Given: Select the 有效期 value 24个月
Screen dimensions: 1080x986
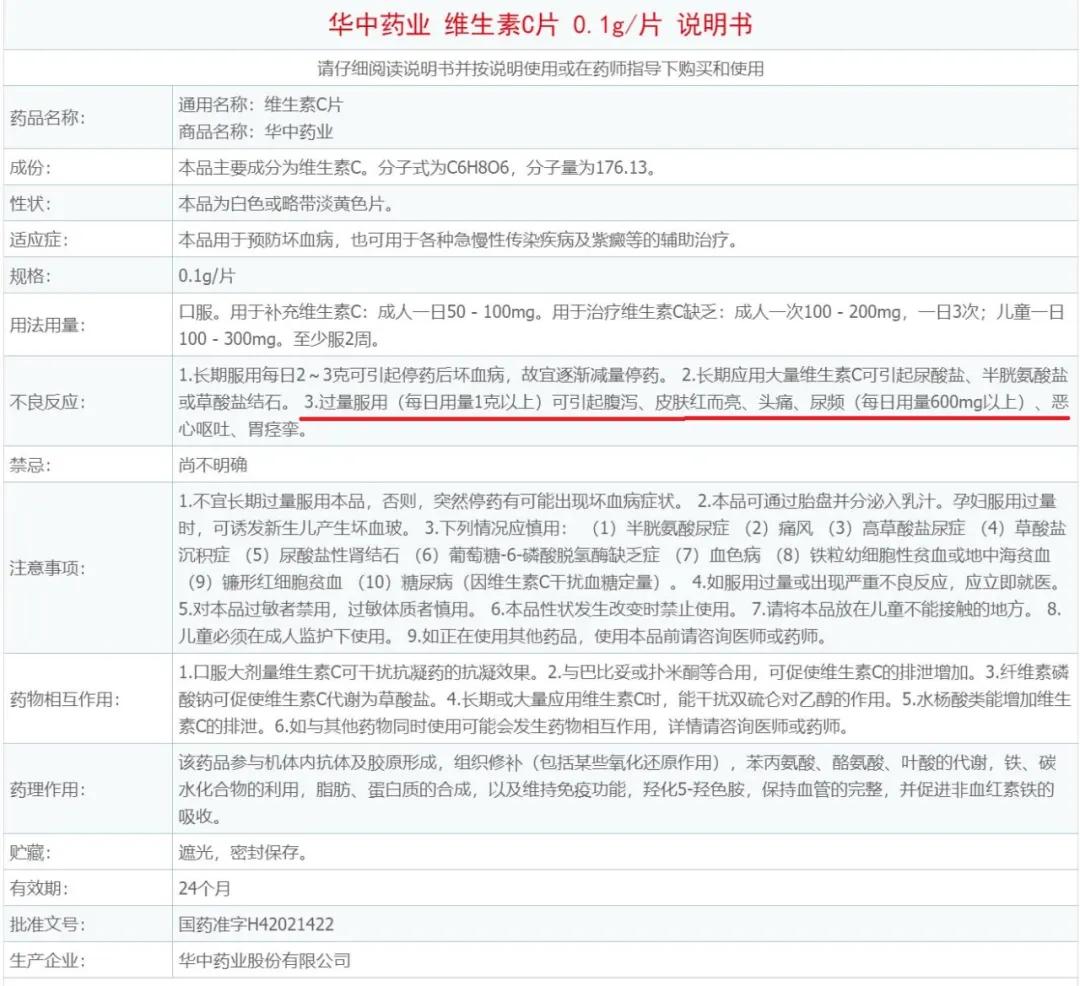Looking at the screenshot, I should (204, 889).
